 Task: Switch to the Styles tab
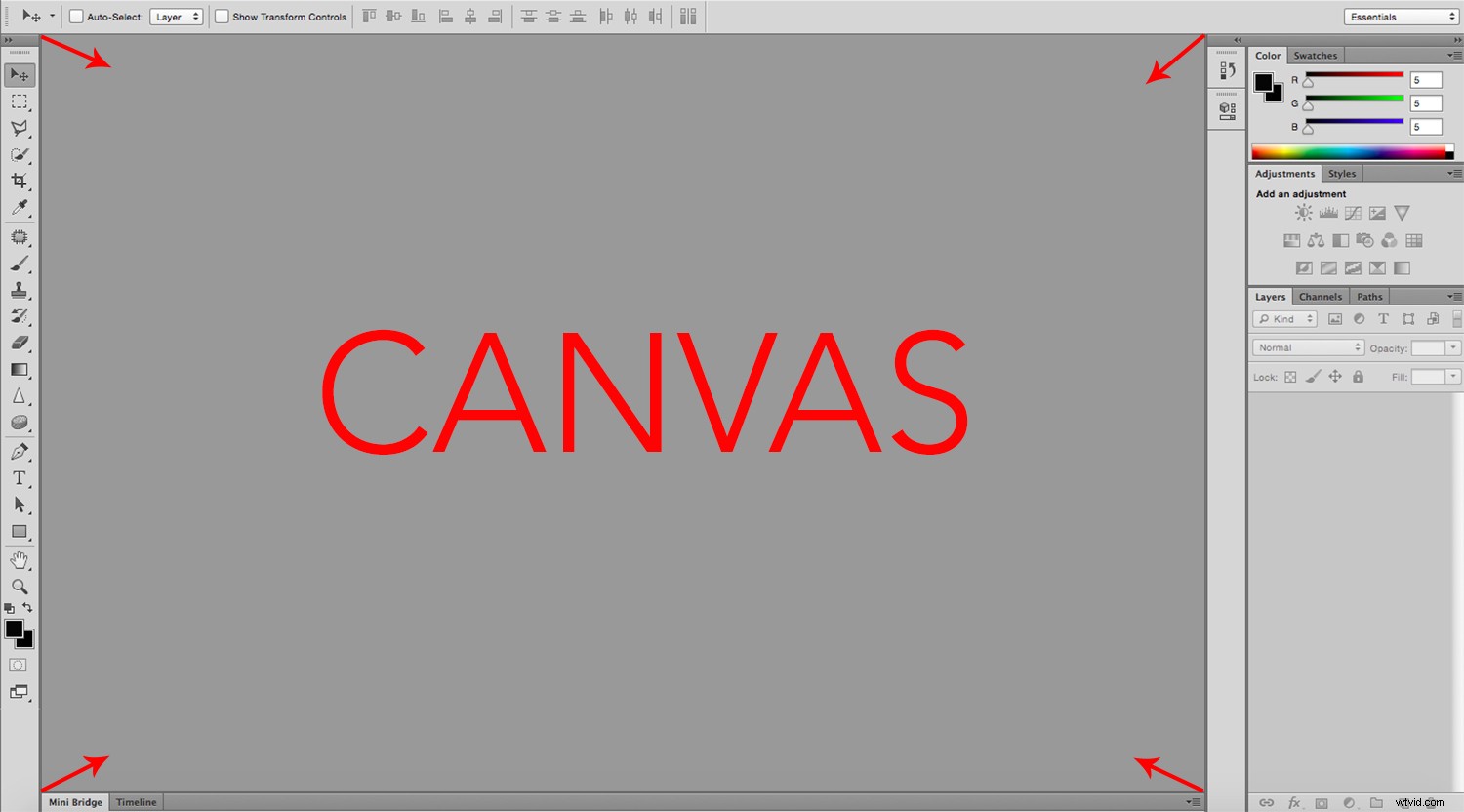[1341, 174]
